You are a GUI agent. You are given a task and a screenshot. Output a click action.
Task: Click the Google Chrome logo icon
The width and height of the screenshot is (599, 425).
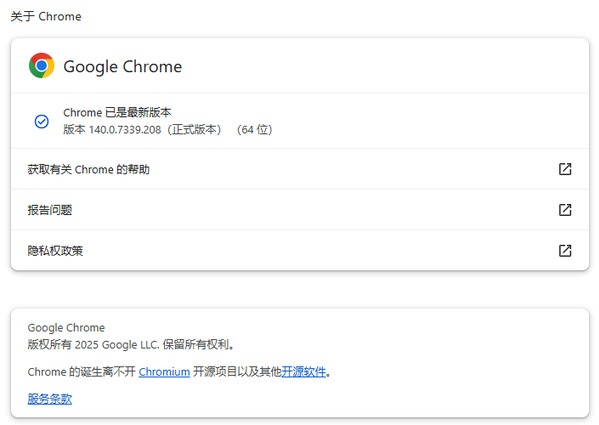[x=42, y=66]
